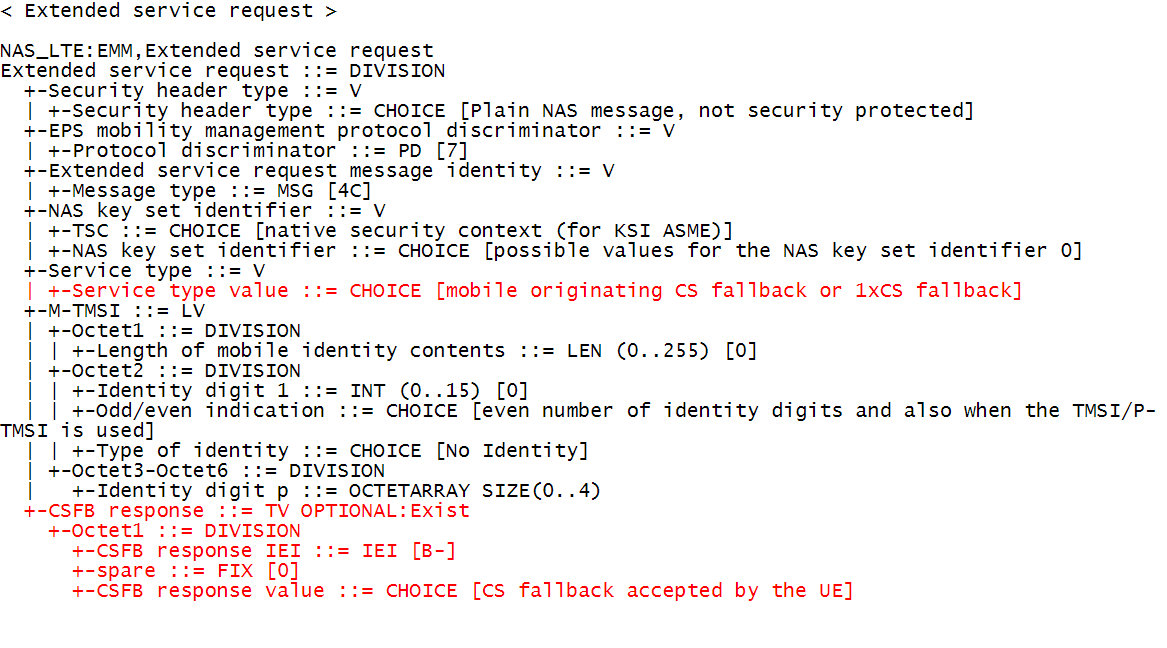Select the NAS_LTE:EMM,Extended service request line
The width and height of the screenshot is (1167, 648).
(x=217, y=51)
